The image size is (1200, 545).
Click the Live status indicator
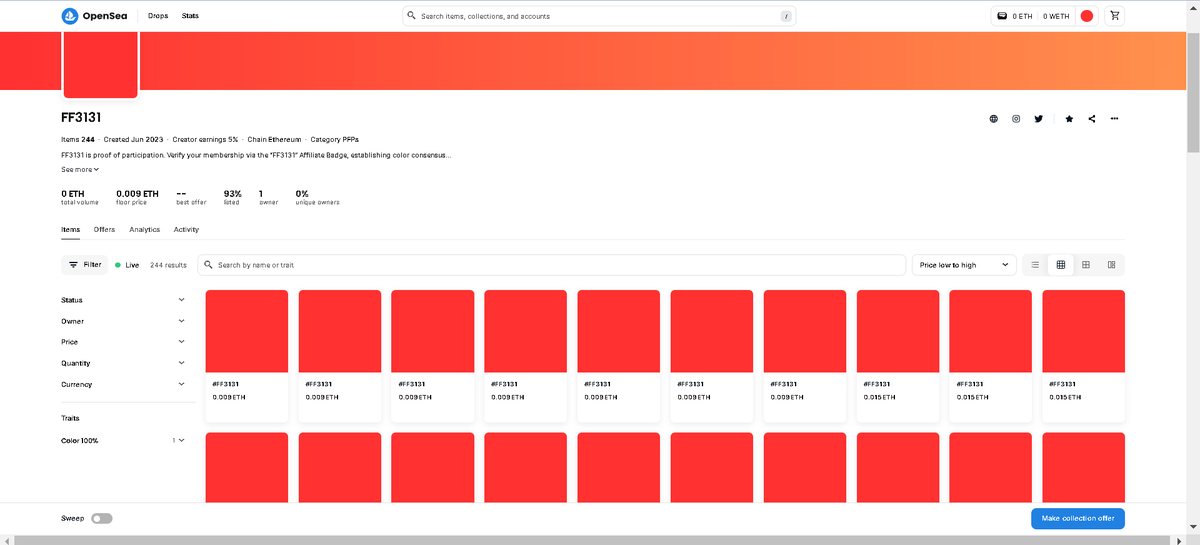coord(127,265)
